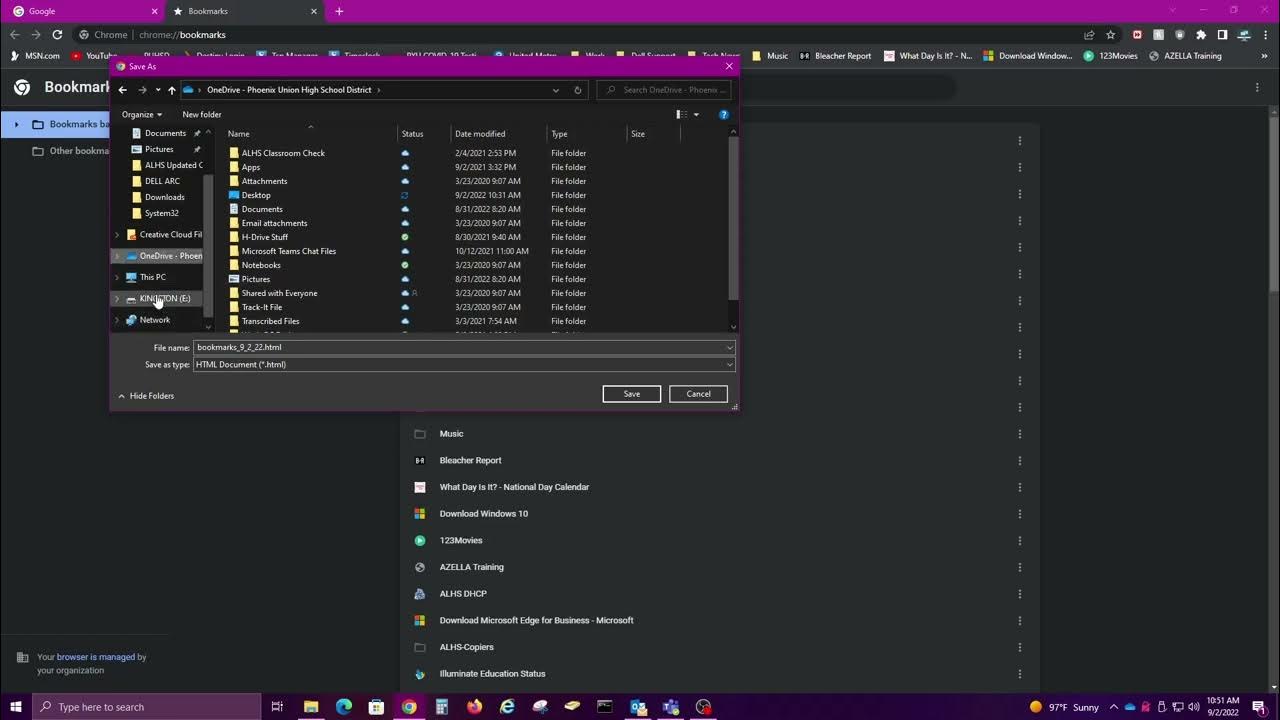The height and width of the screenshot is (720, 1280).
Task: Open Downloads in the navigation pane
Action: click(x=164, y=197)
